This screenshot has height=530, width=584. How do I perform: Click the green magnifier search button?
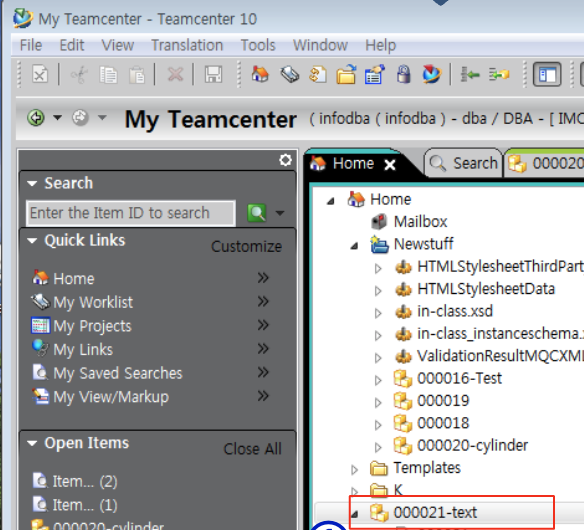(x=257, y=213)
